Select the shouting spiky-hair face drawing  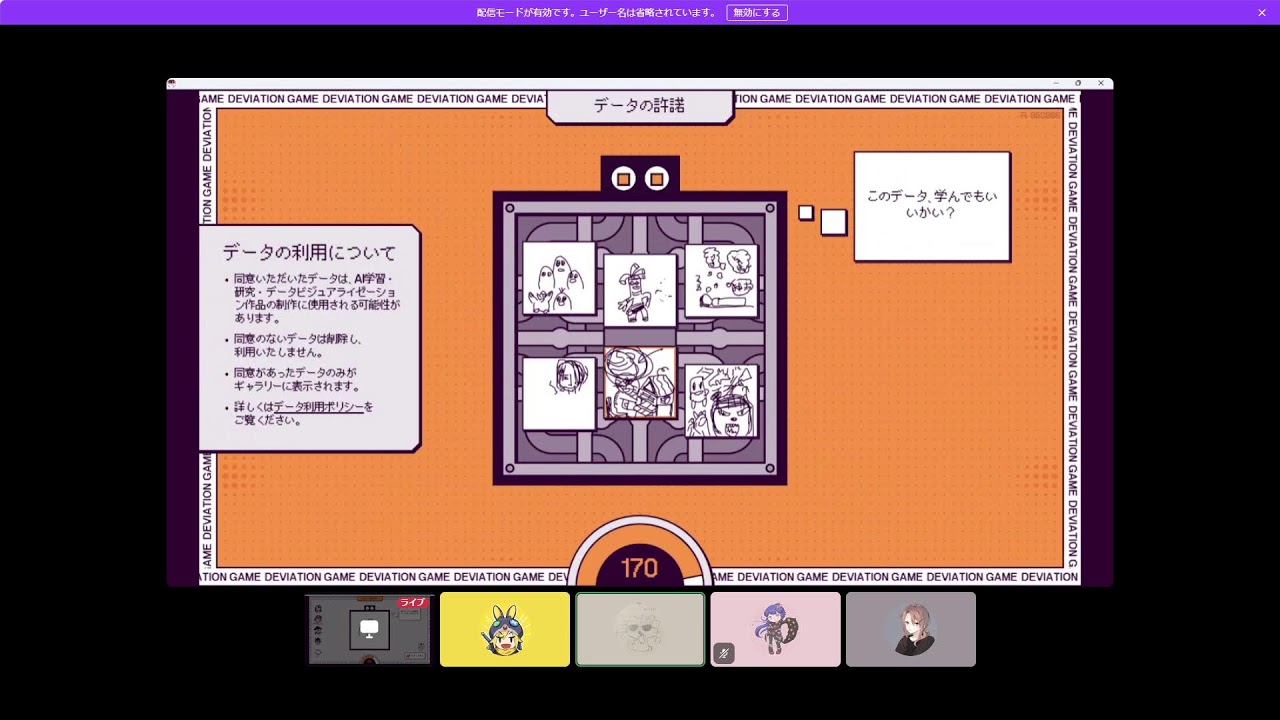[x=721, y=401]
